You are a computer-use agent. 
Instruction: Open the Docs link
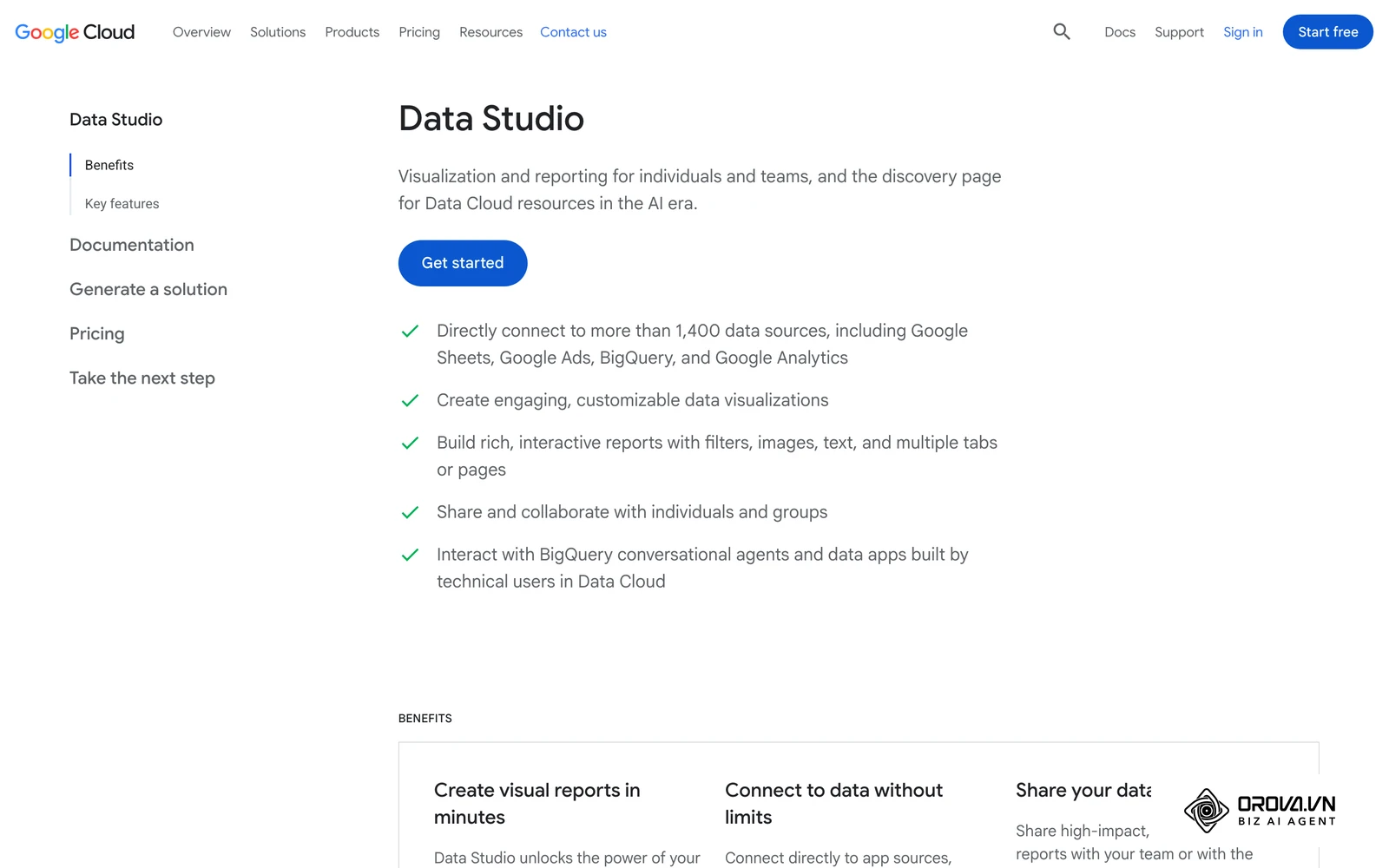coord(1120,32)
